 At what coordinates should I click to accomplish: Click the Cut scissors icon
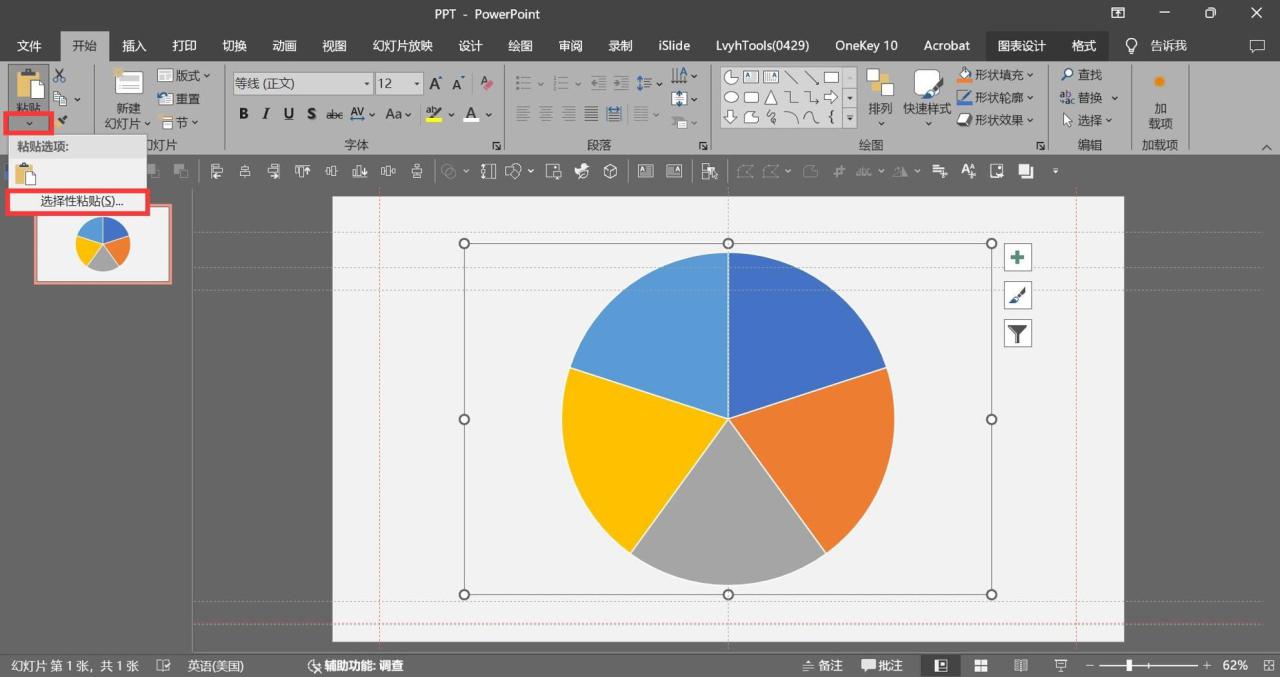[x=60, y=76]
